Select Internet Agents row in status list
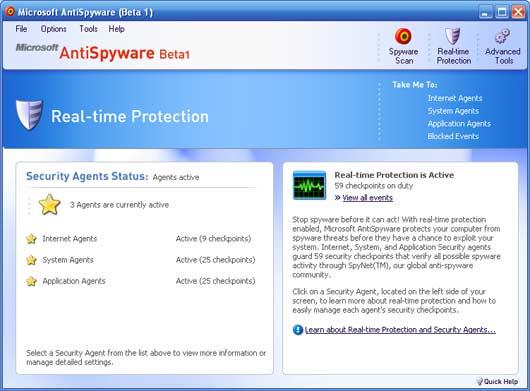The width and height of the screenshot is (530, 391). 140,239
